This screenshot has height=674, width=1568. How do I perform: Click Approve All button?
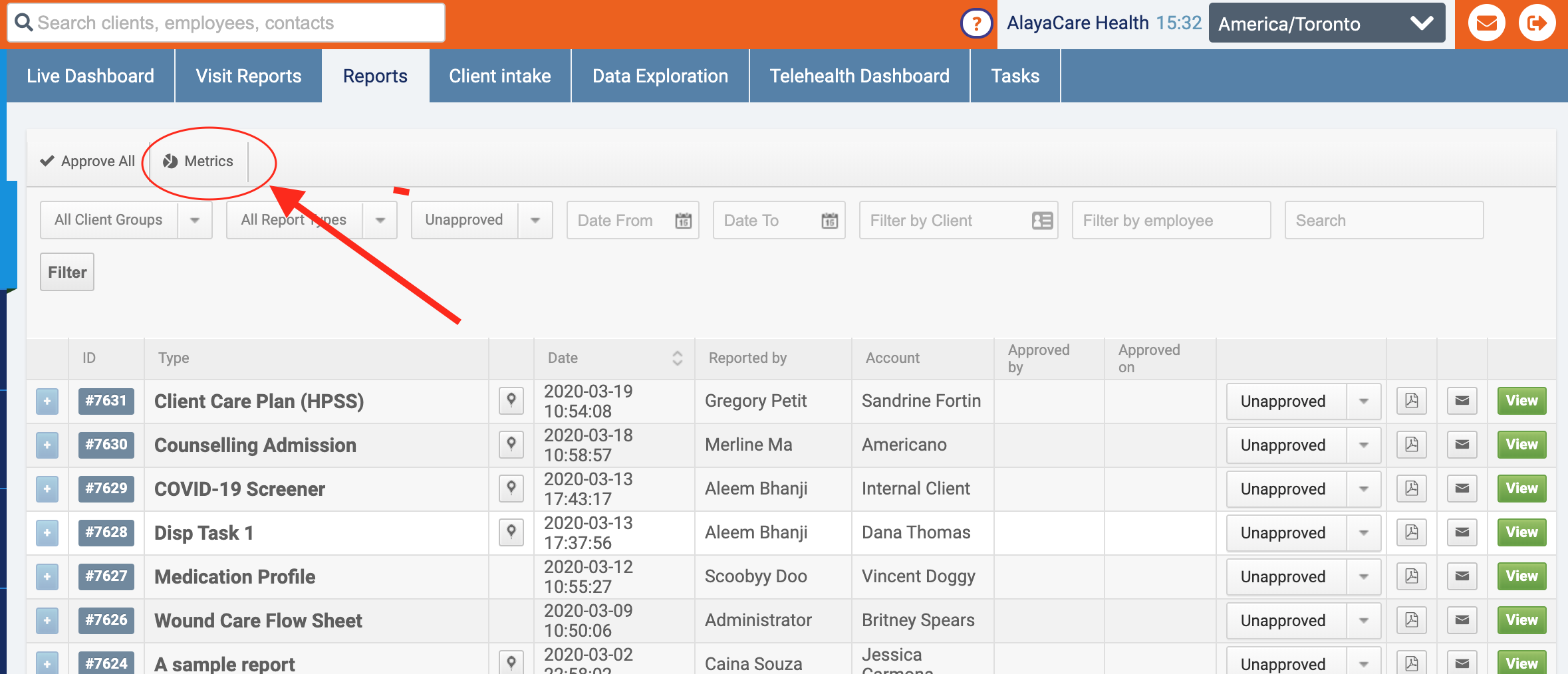tap(88, 162)
